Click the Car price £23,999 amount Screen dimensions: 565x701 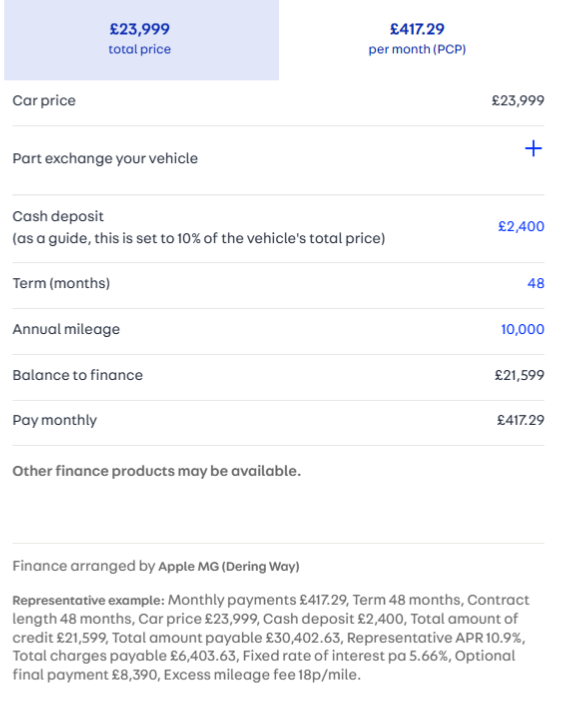click(518, 101)
